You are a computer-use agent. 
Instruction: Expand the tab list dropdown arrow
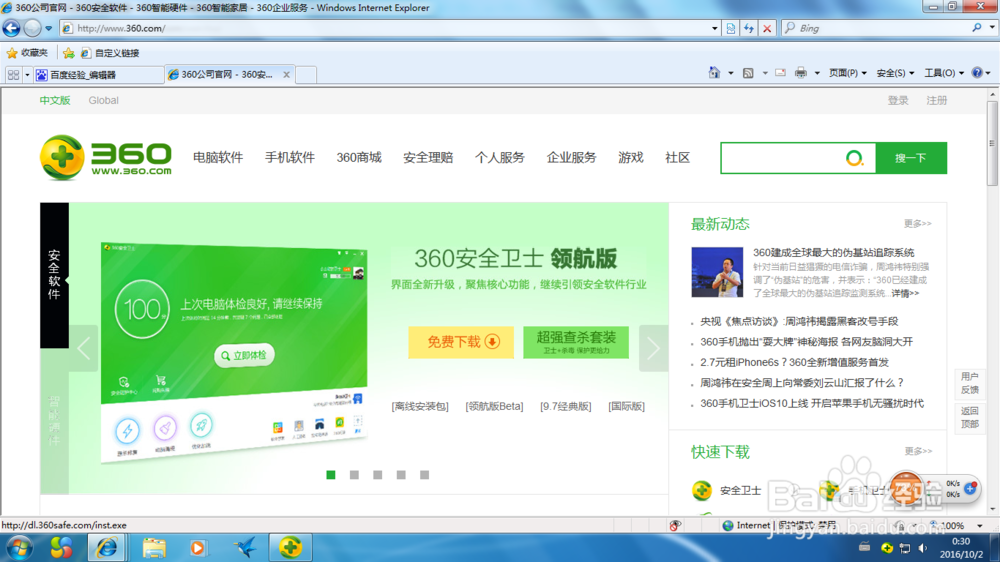pos(27,75)
